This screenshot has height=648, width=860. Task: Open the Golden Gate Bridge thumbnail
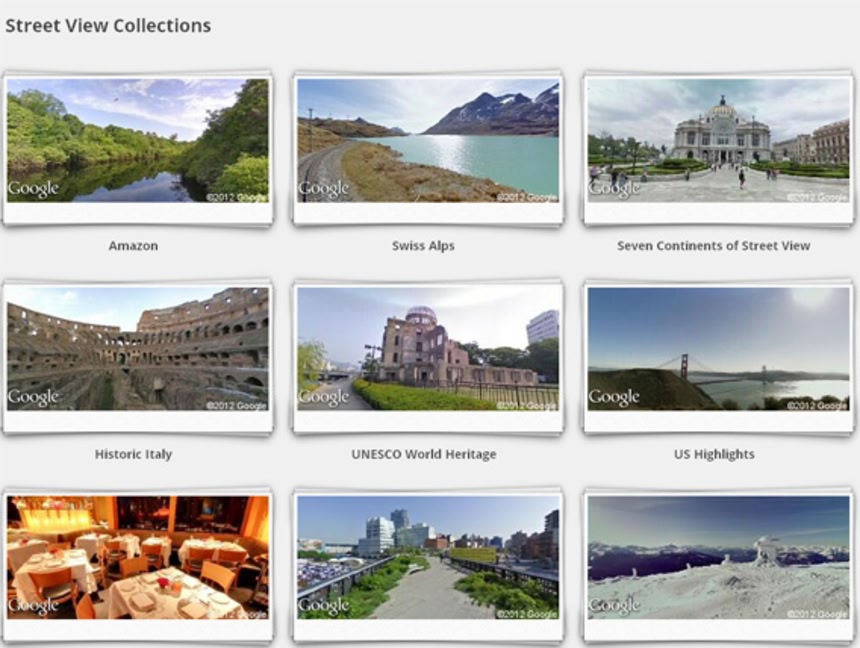[x=718, y=348]
